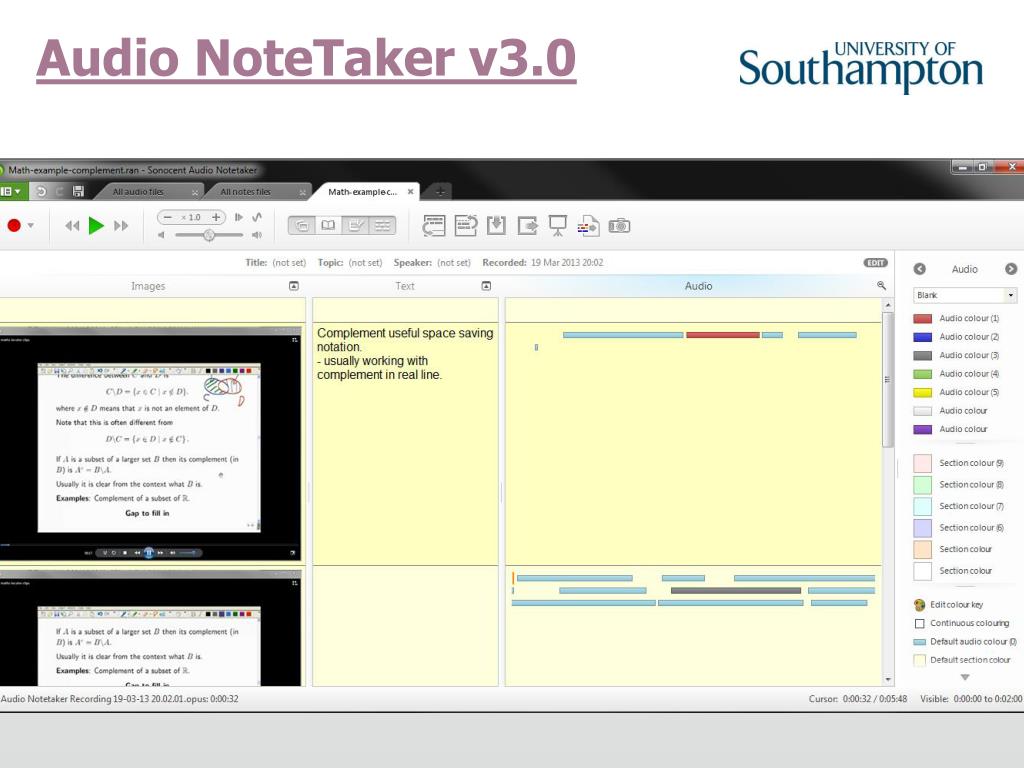Viewport: 1024px width, 768px height.
Task: Click the volume slider handle
Action: tap(209, 234)
